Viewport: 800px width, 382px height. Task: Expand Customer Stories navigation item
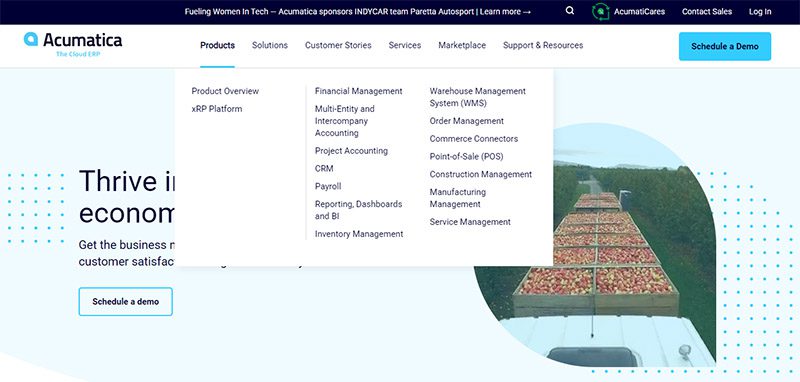tap(338, 45)
